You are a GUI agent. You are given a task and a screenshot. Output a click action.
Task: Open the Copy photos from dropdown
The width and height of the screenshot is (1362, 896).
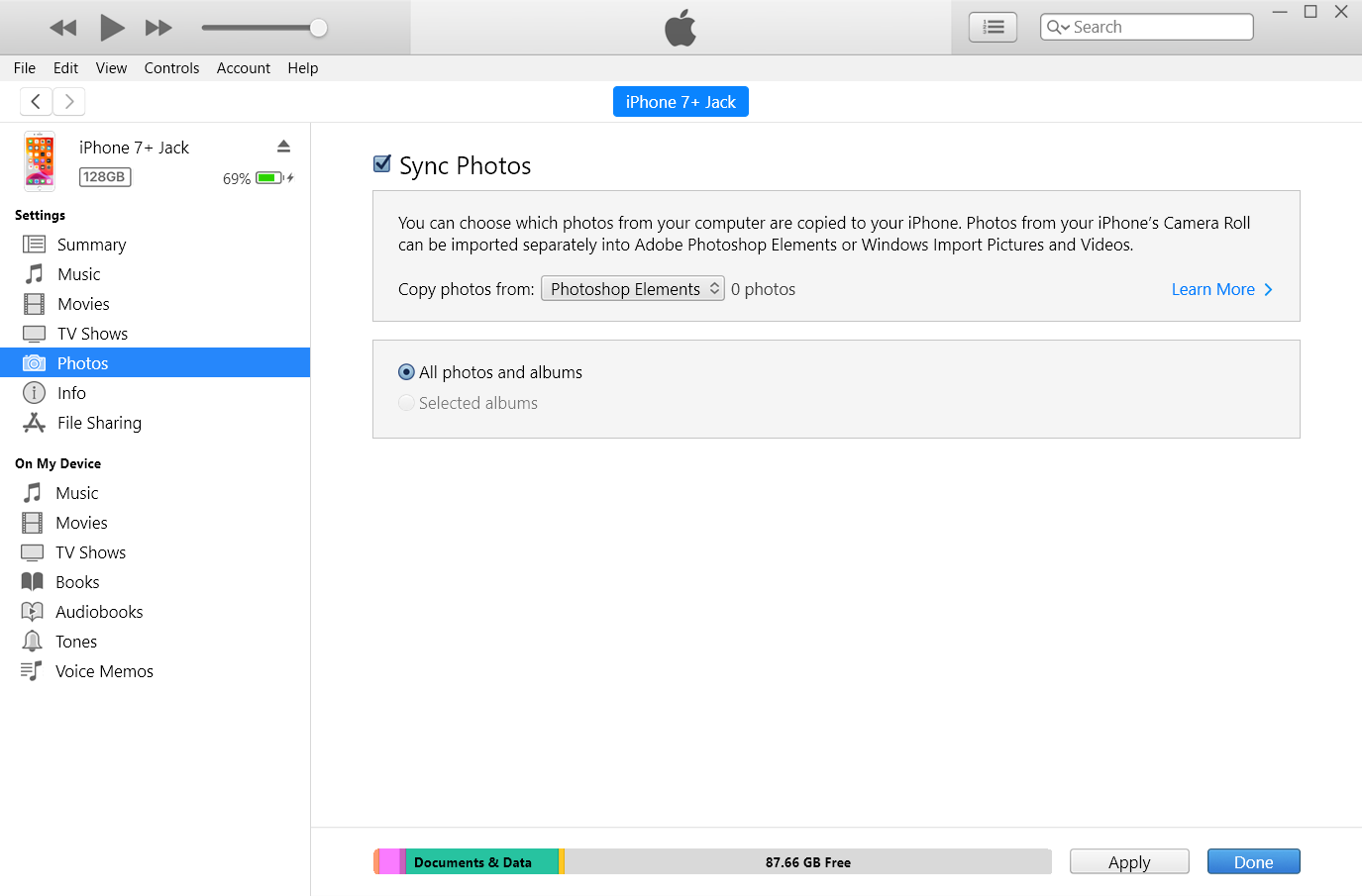632,289
